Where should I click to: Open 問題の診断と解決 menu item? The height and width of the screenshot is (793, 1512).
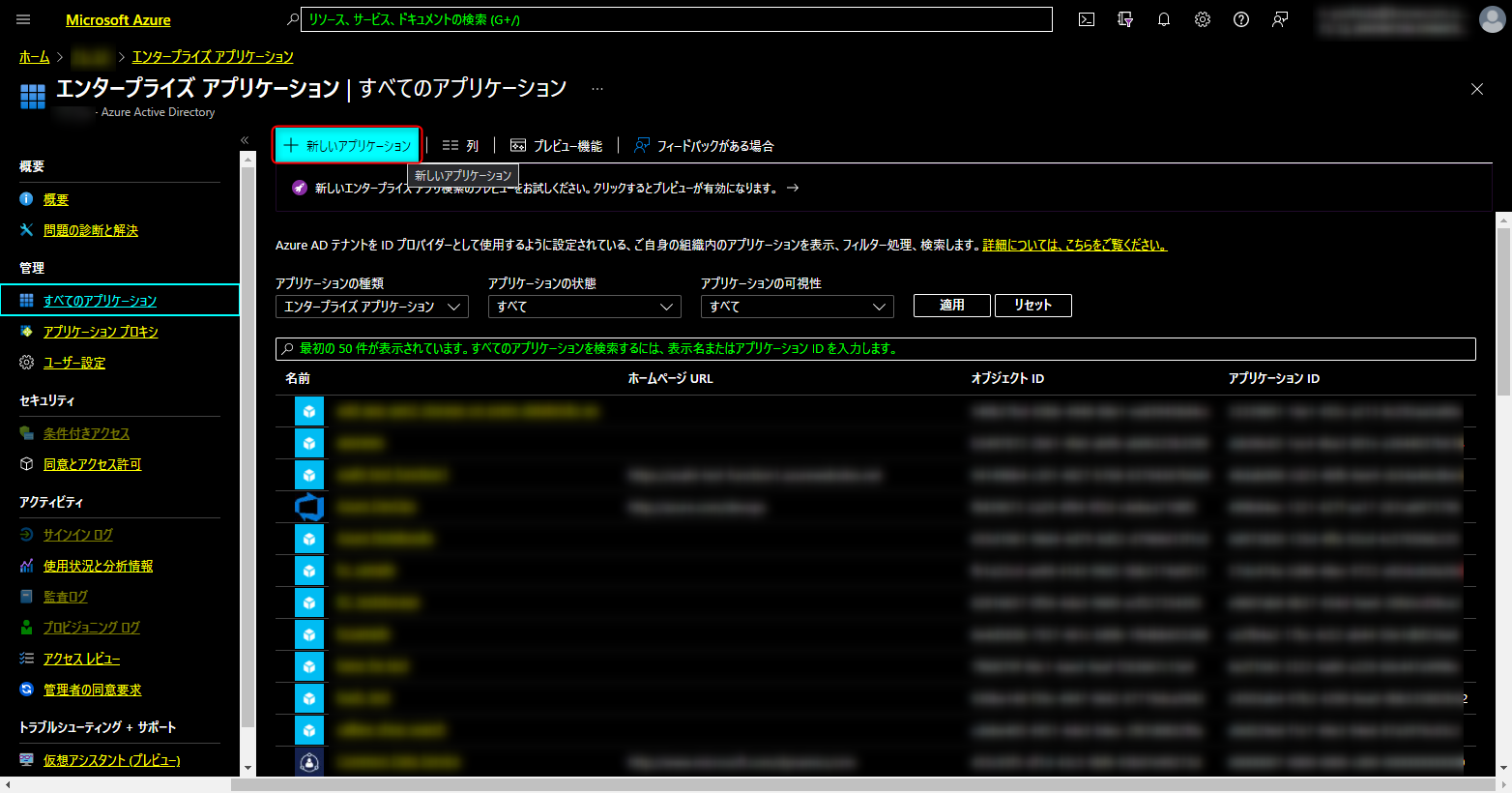[91, 230]
